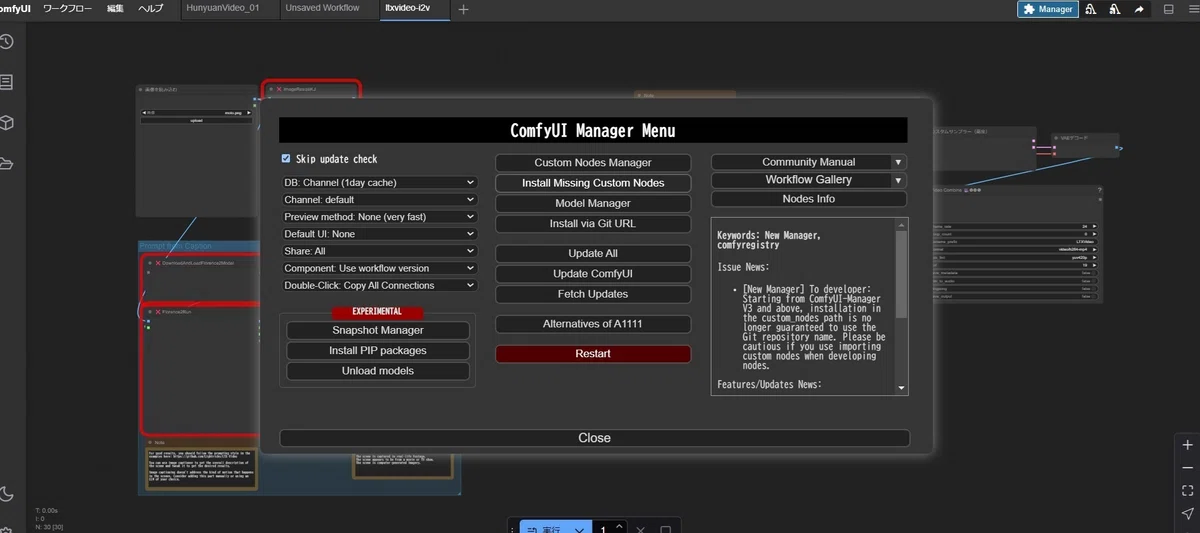Switch to HunyuanVideo_01 tab

229,8
